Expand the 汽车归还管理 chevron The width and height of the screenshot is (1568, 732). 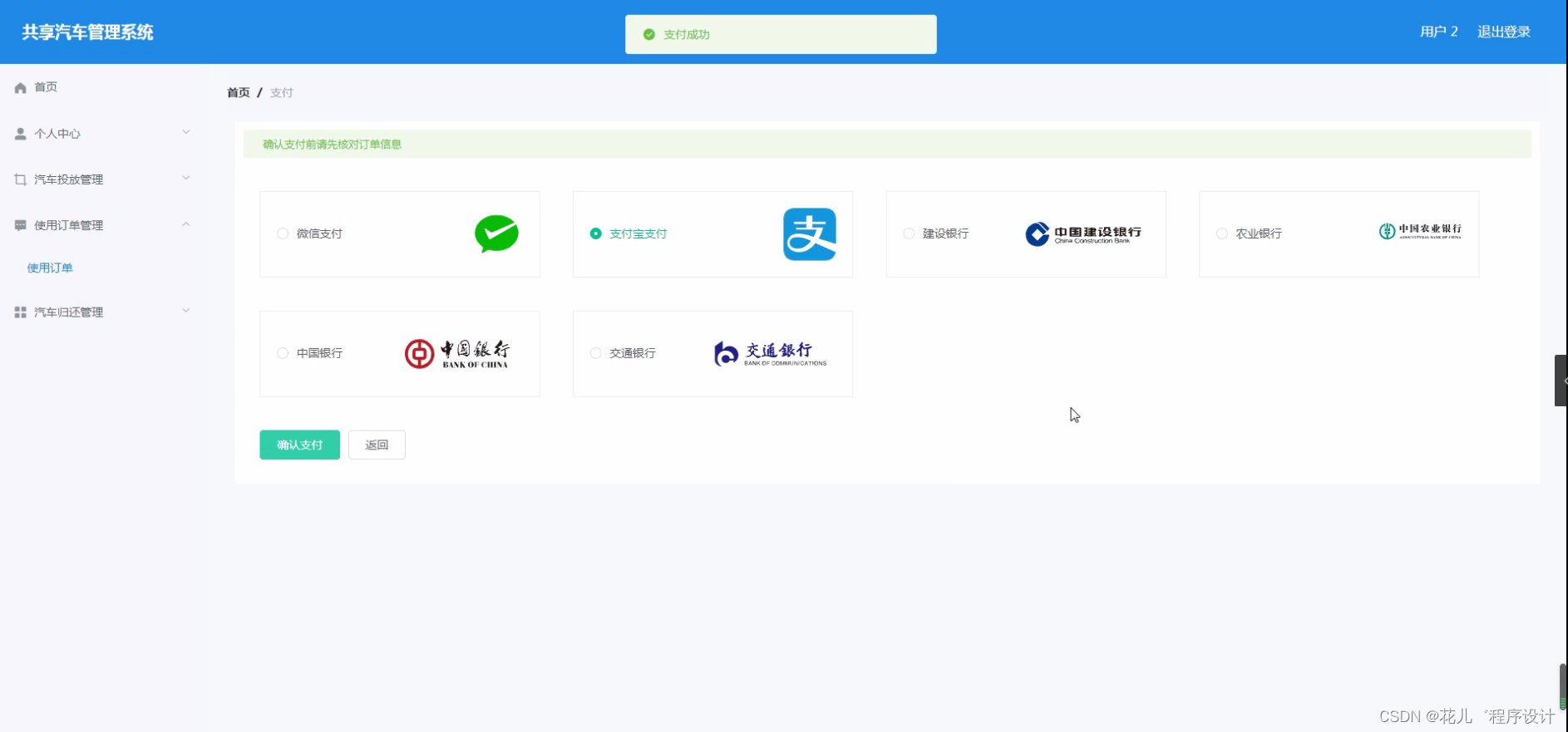point(186,311)
